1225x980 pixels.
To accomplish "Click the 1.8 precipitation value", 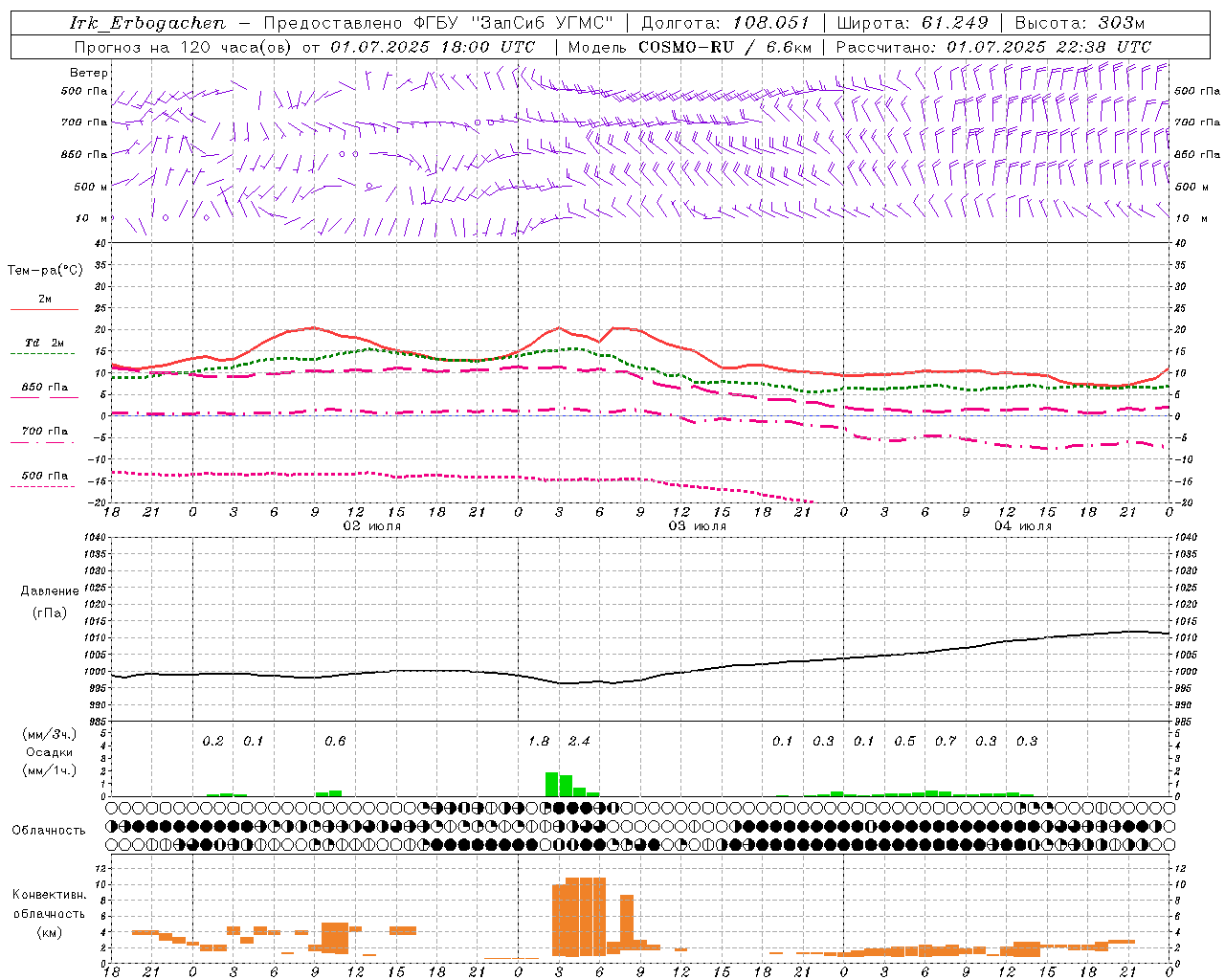I will pyautogui.click(x=539, y=742).
